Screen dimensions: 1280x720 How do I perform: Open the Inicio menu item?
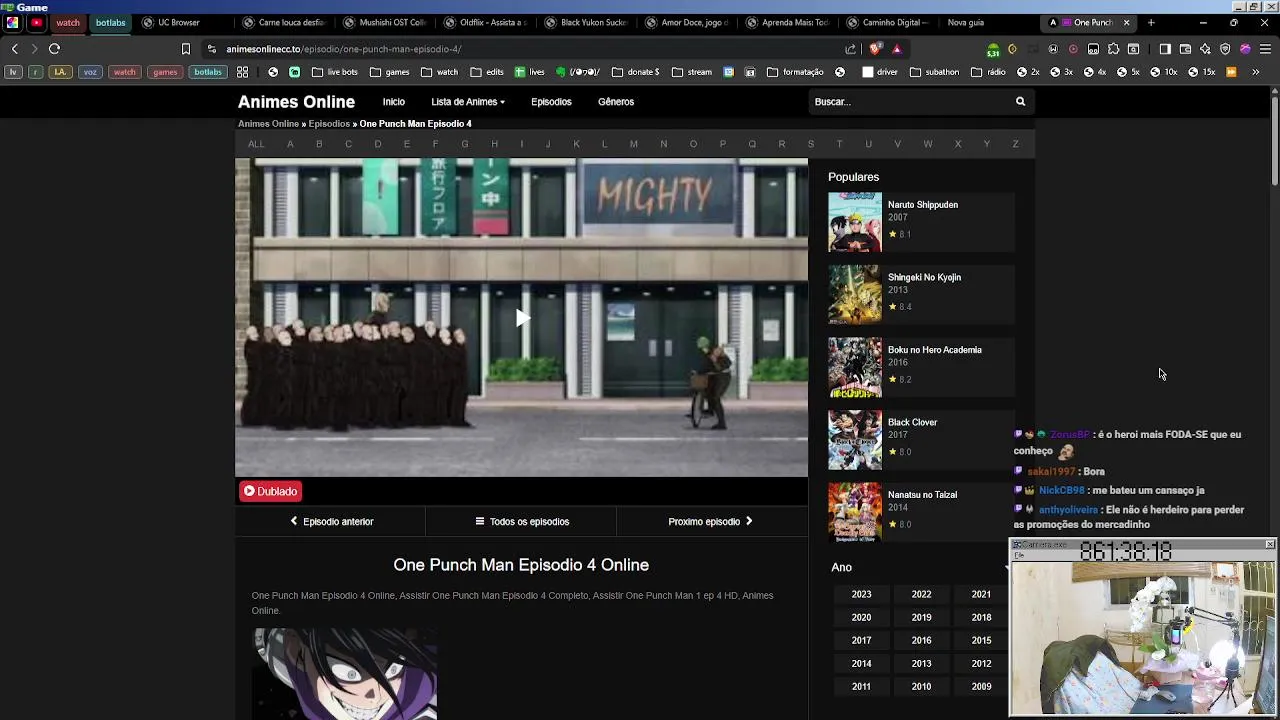point(394,102)
